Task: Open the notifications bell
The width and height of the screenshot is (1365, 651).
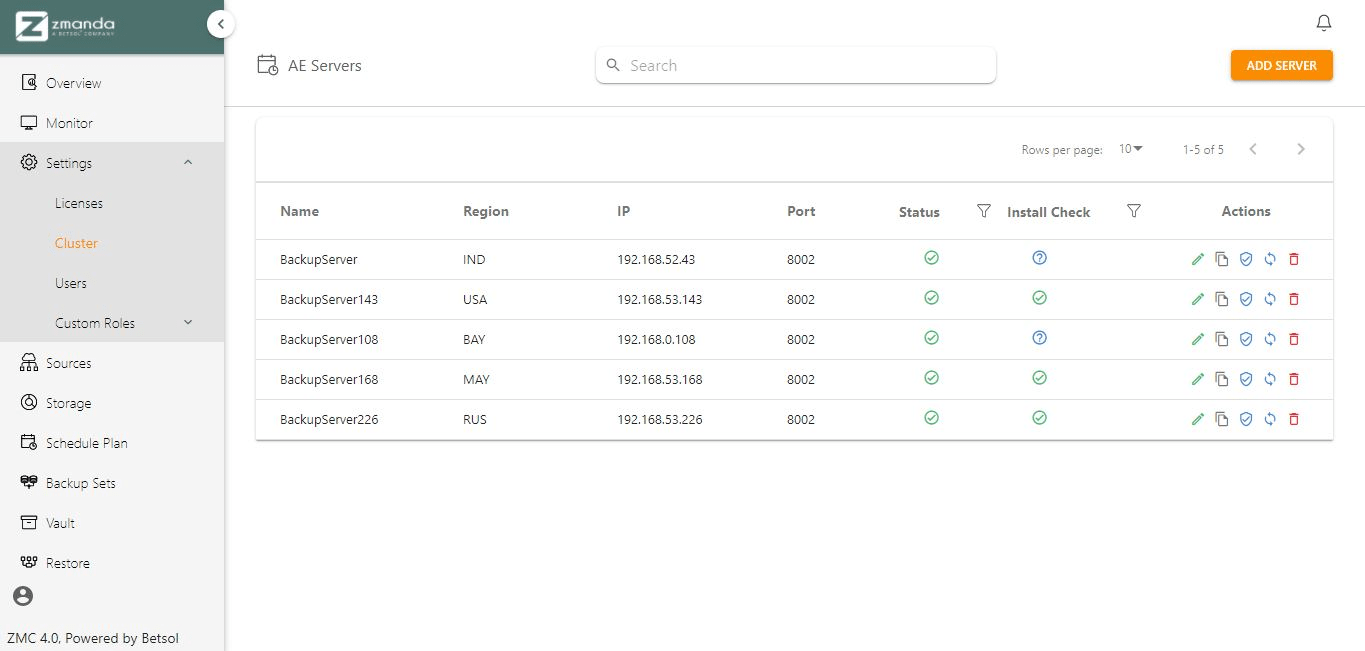Action: pos(1324,22)
